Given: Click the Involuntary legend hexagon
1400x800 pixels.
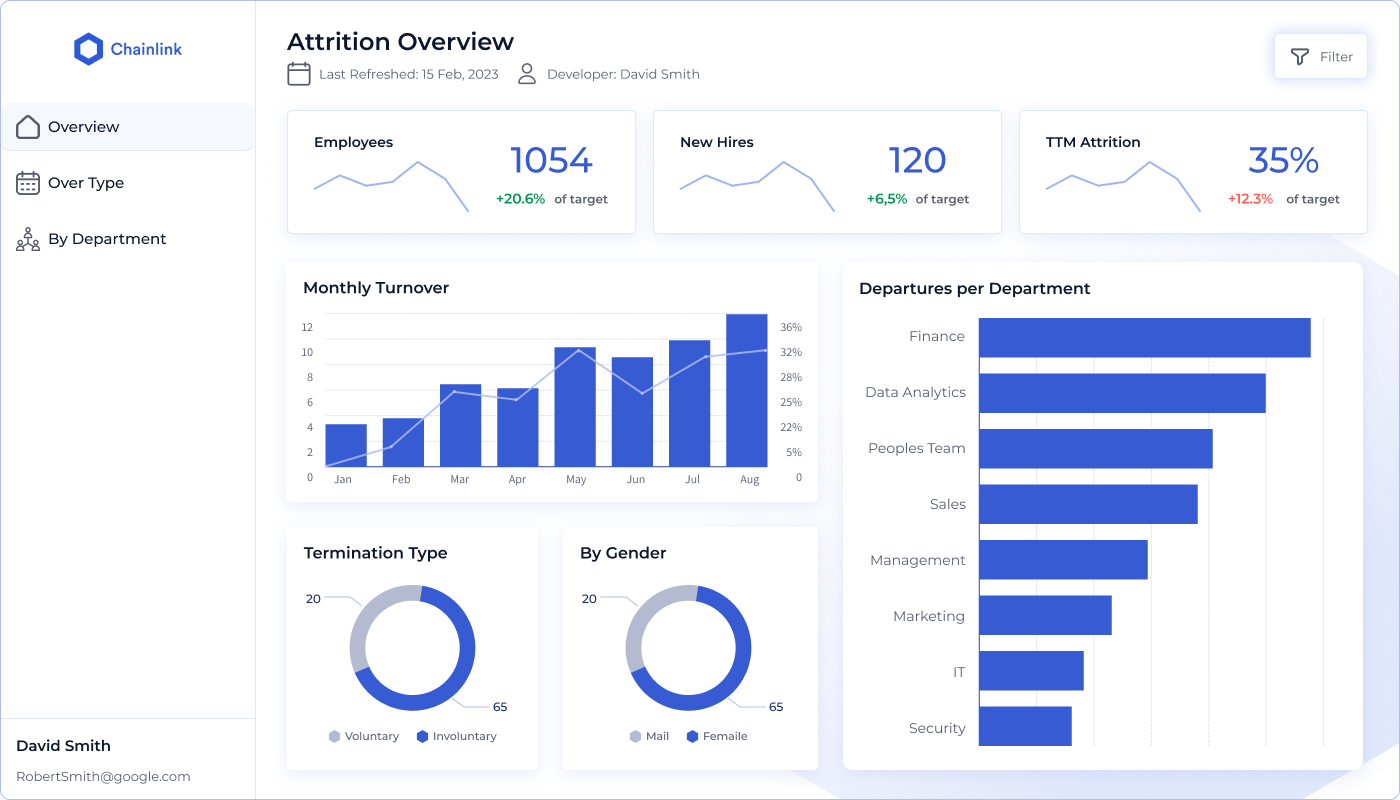Looking at the screenshot, I should pyautogui.click(x=422, y=736).
